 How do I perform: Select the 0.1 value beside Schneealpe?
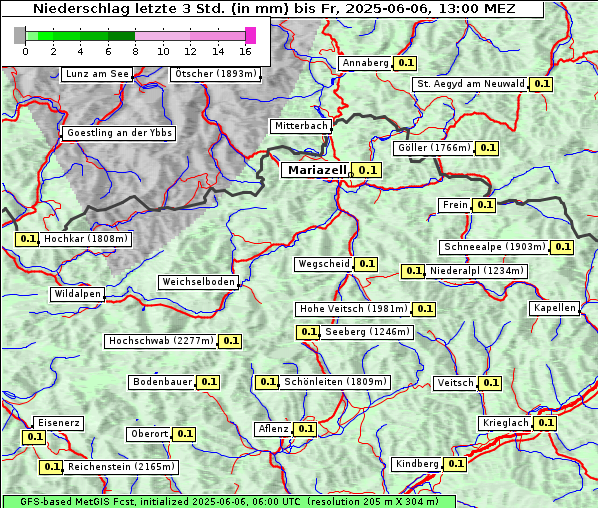pos(562,247)
